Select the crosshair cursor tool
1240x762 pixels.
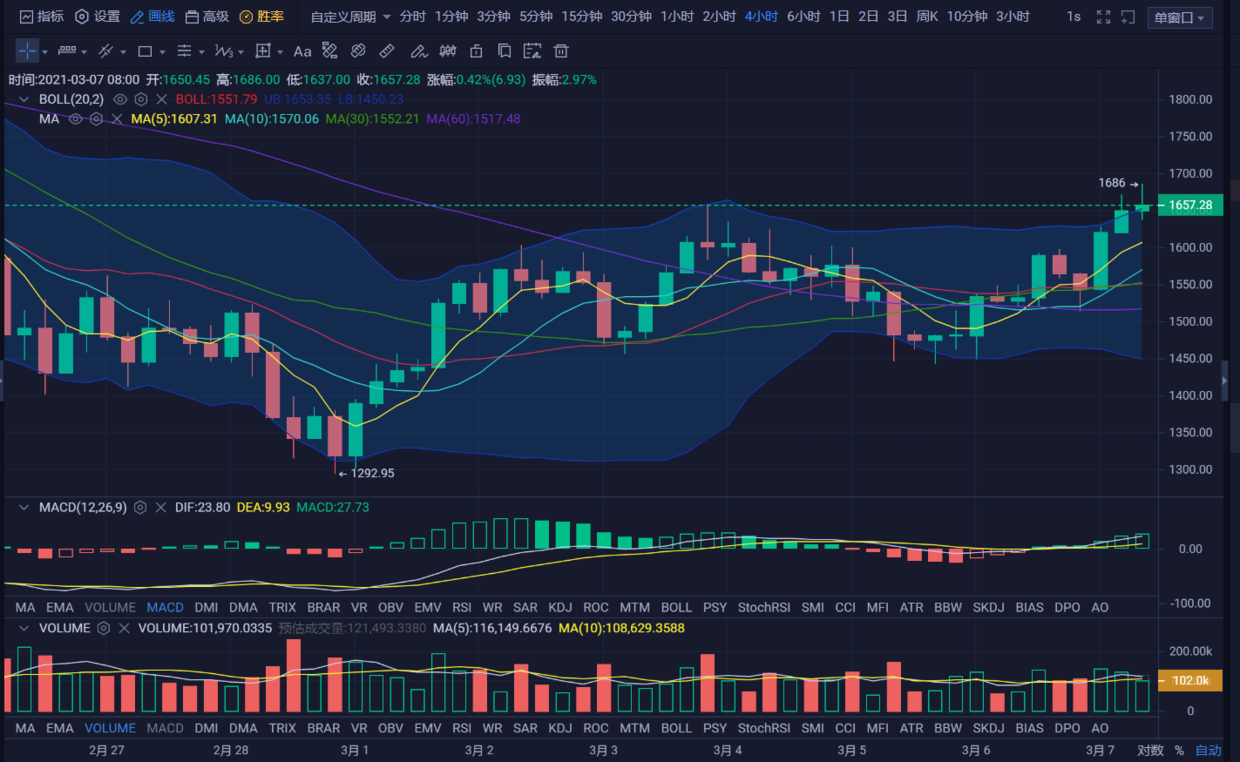[27, 51]
